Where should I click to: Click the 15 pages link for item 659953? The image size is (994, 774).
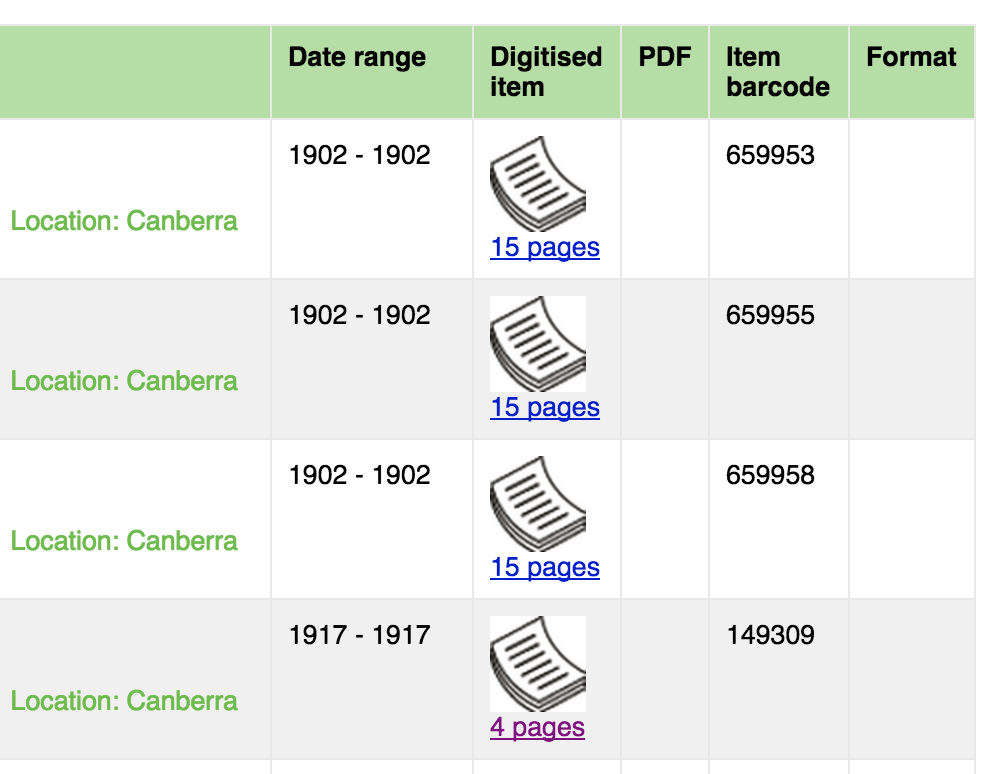(545, 247)
